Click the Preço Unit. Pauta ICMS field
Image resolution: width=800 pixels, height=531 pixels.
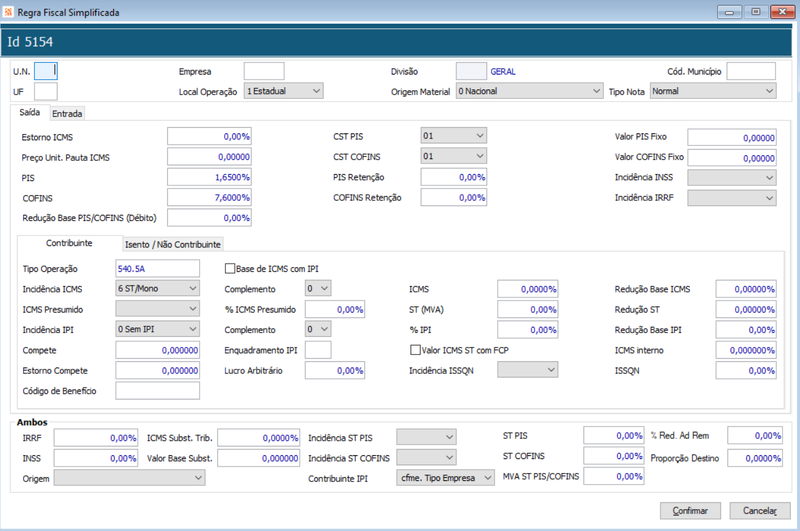pyautogui.click(x=209, y=157)
